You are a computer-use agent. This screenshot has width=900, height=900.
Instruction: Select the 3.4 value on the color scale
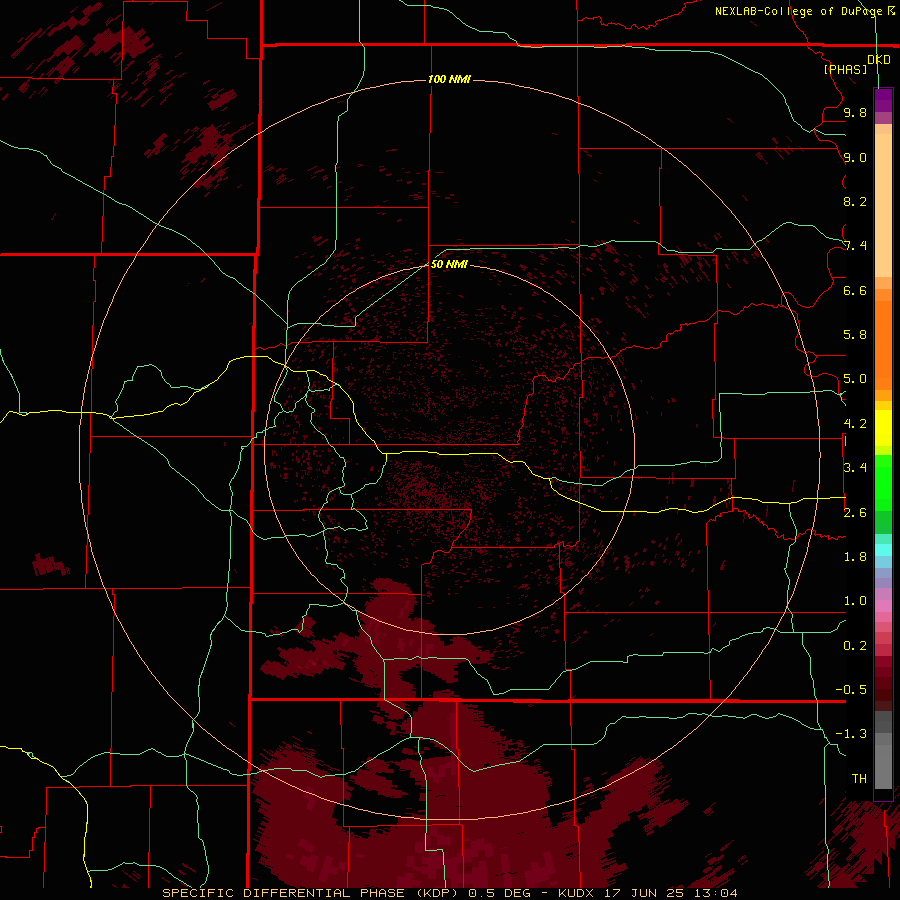855,468
